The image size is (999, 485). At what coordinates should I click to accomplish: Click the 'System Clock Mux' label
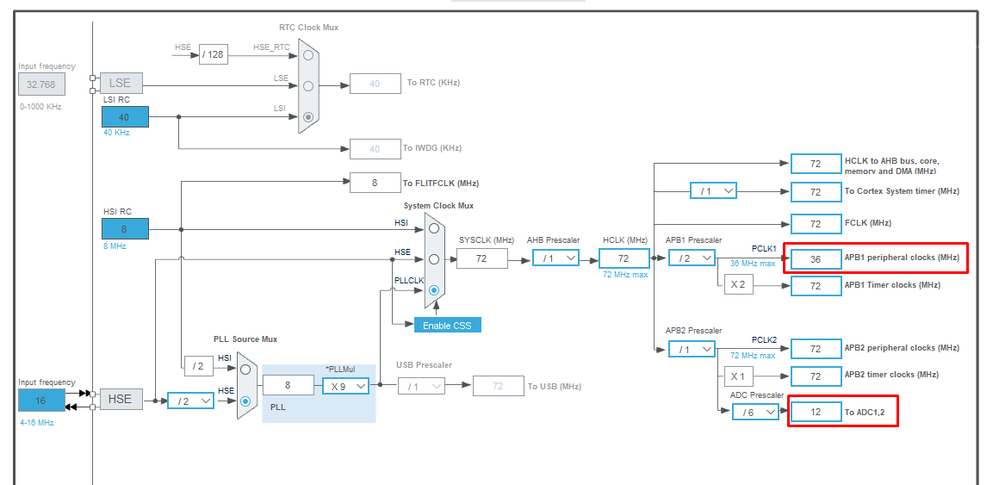[438, 205]
